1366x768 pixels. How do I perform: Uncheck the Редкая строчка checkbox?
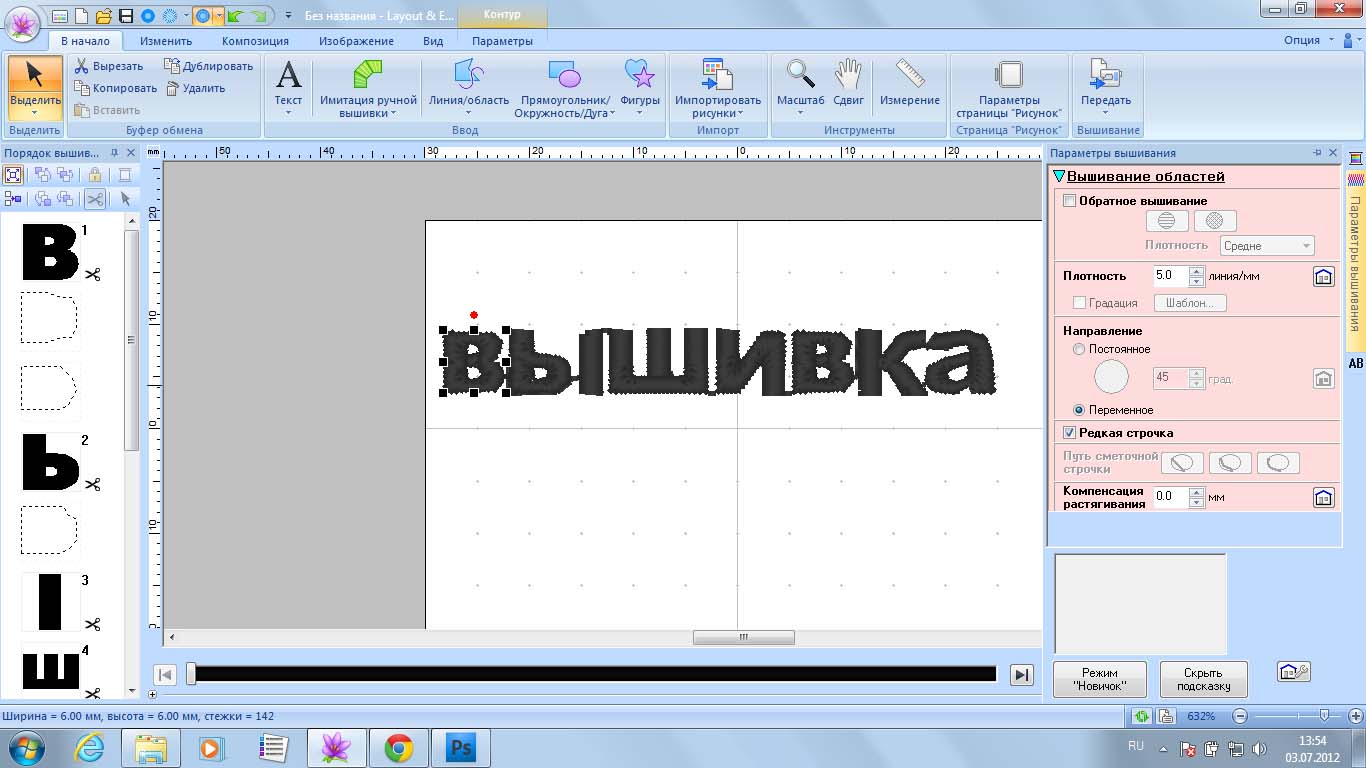tap(1070, 433)
